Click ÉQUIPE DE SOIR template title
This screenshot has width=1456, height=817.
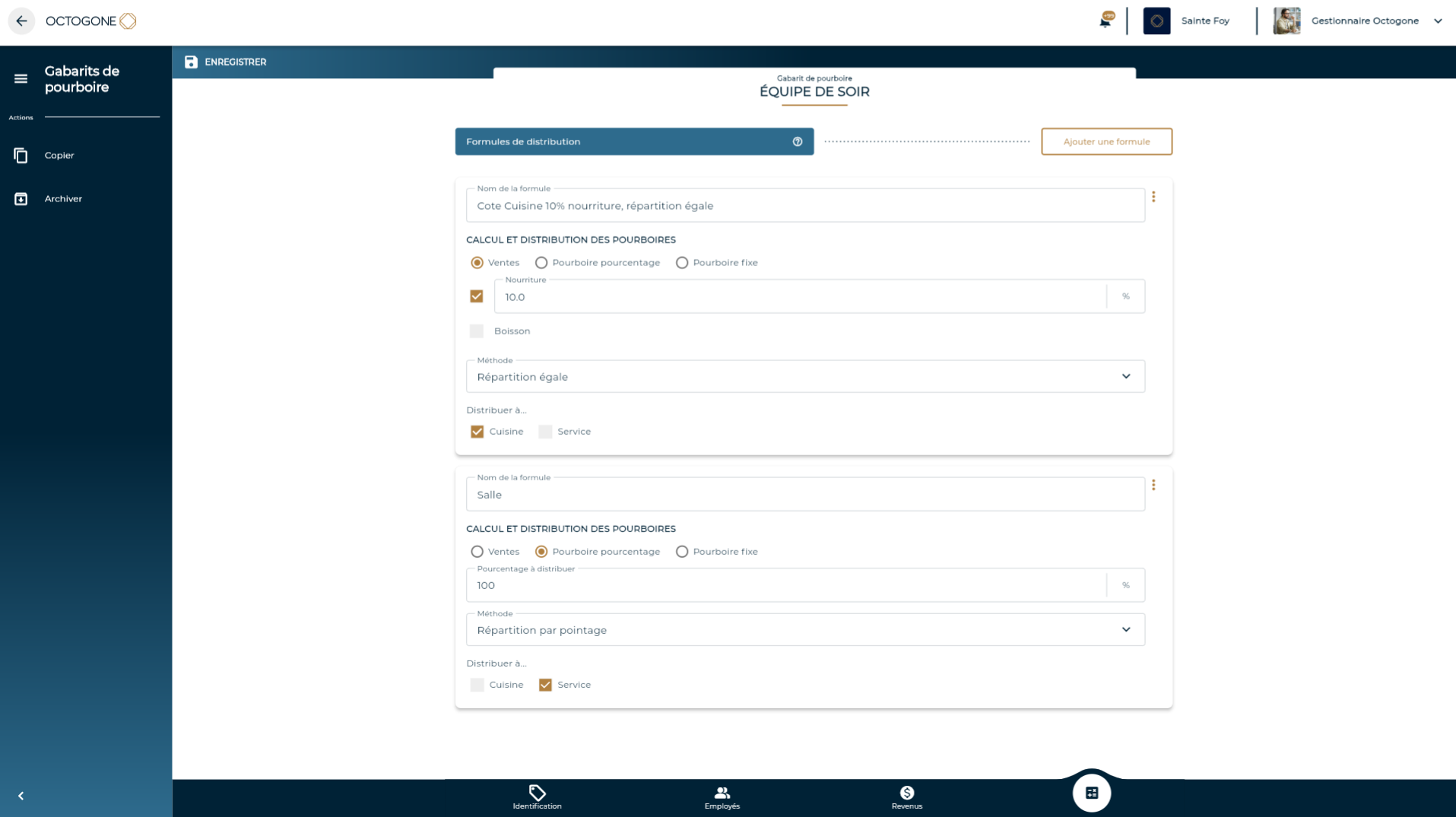tap(814, 92)
